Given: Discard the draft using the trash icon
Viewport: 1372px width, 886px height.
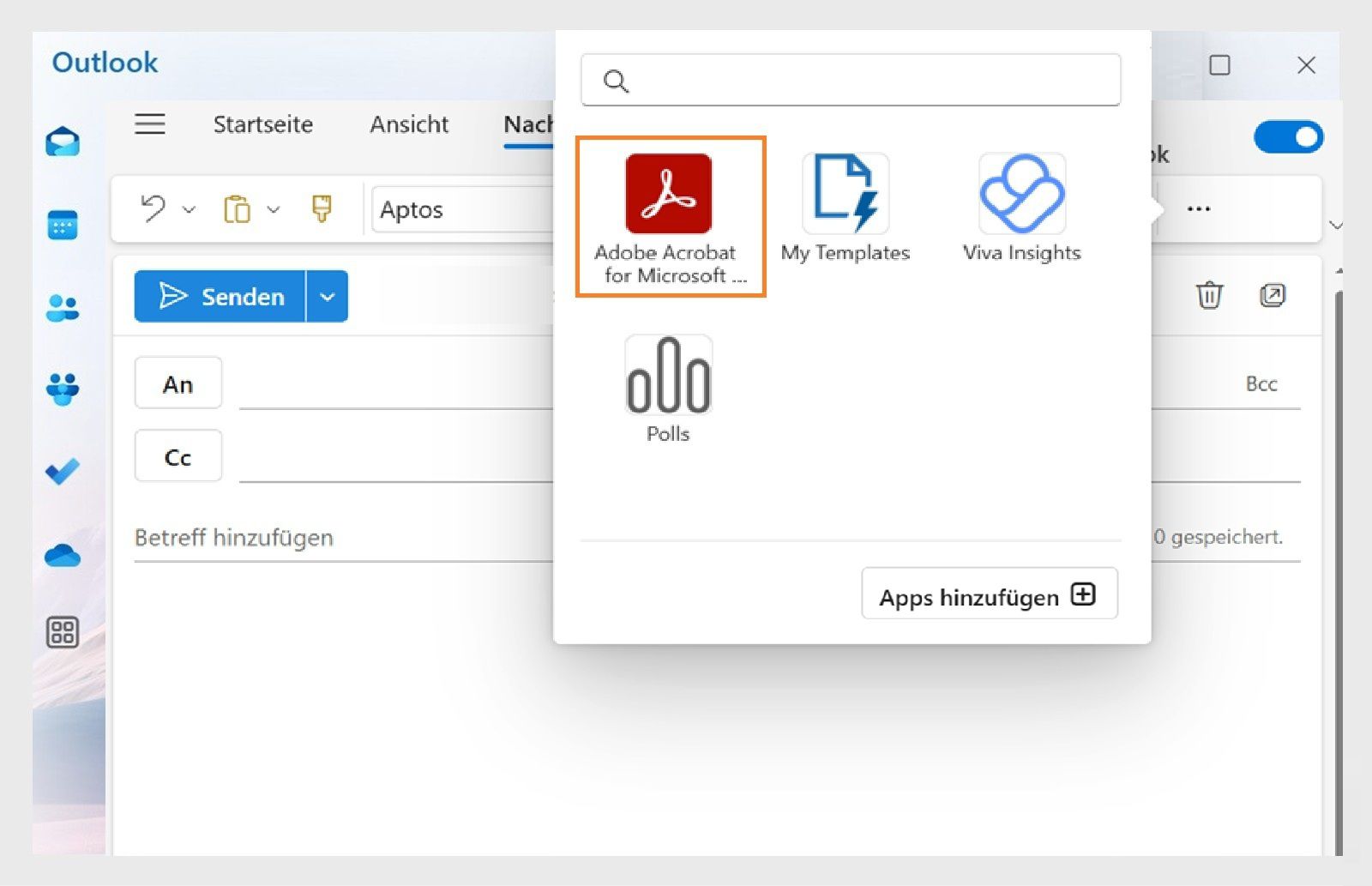Looking at the screenshot, I should click(x=1209, y=295).
